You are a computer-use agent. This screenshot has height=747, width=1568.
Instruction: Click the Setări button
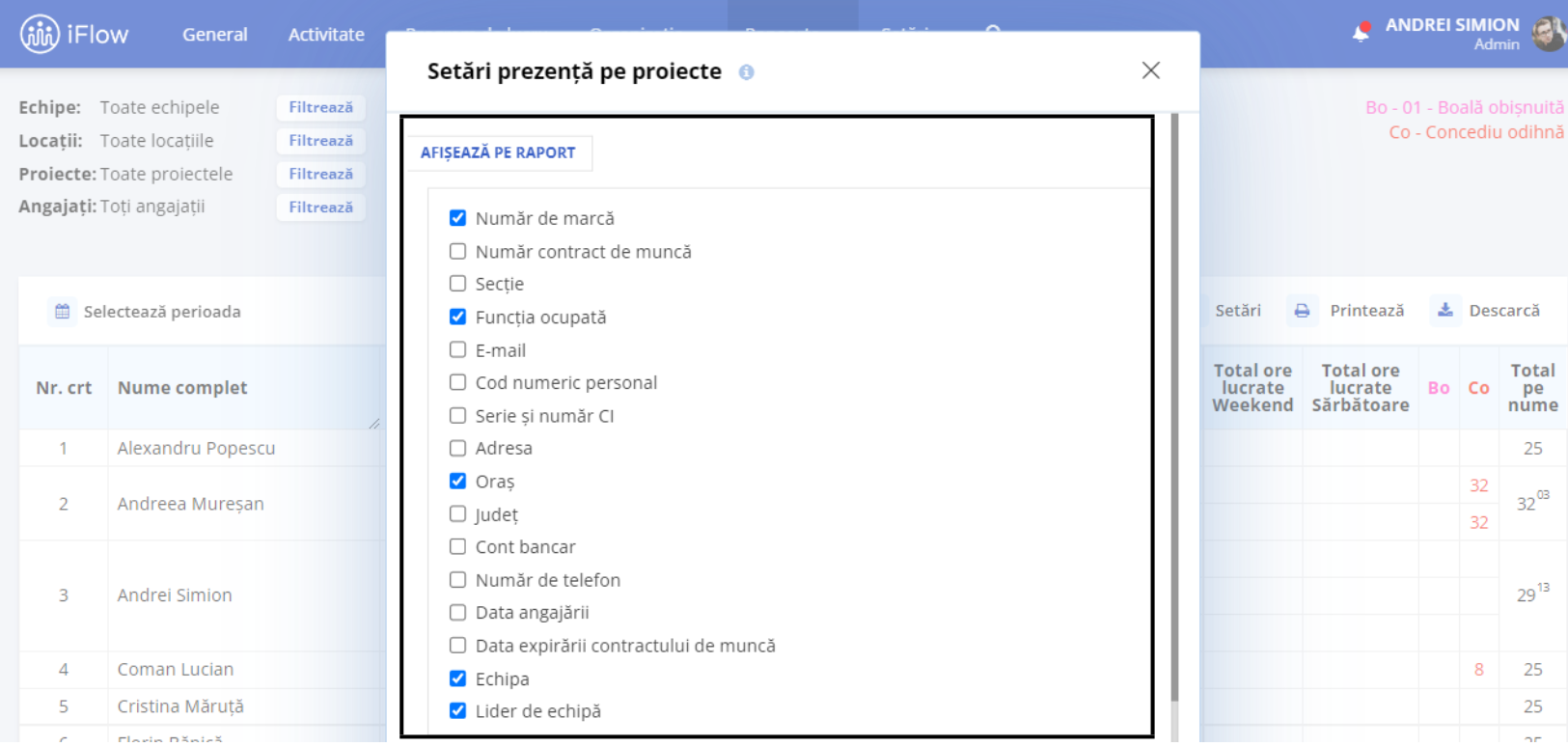(1238, 311)
